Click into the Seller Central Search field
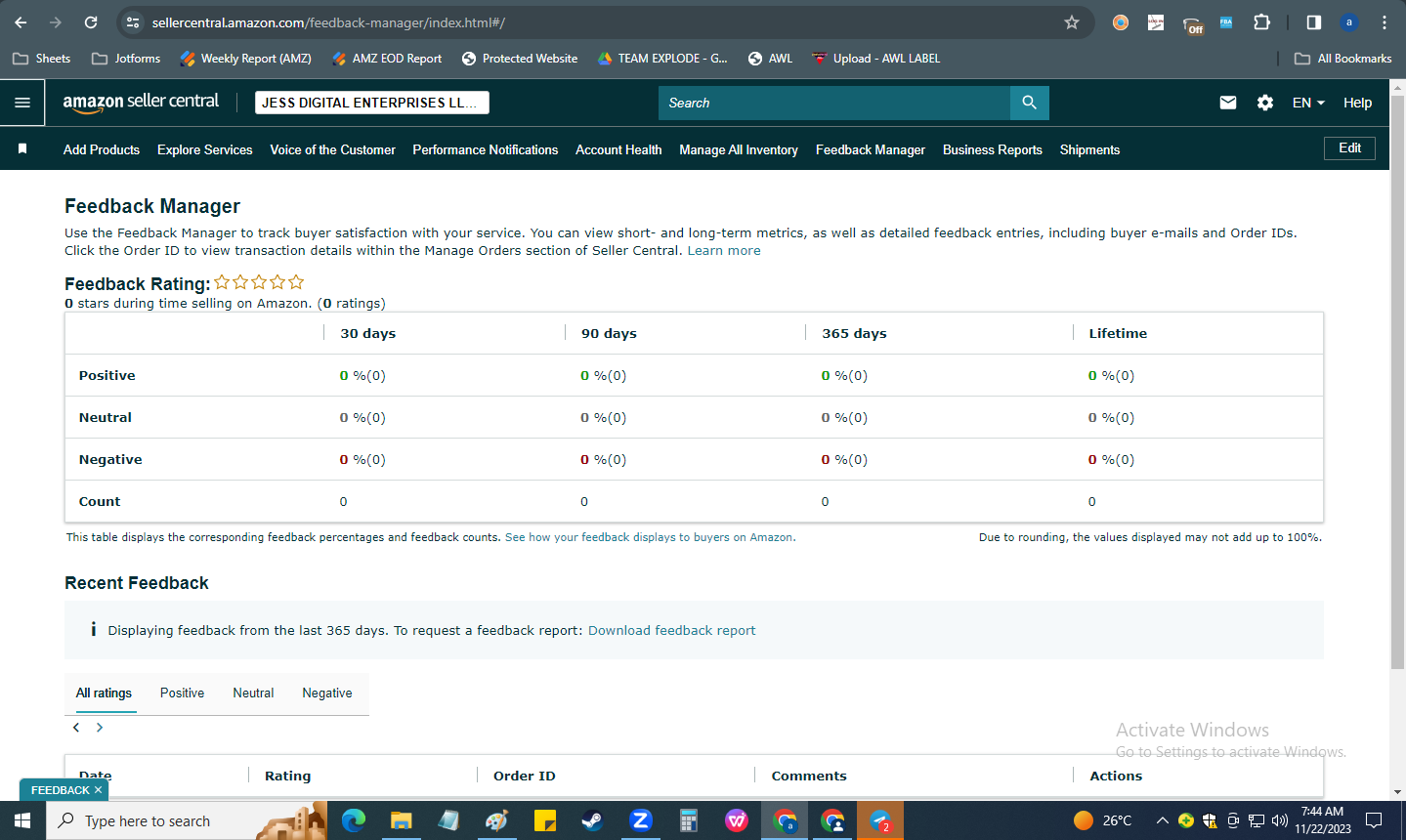This screenshot has height=840, width=1406. pyautogui.click(x=834, y=103)
